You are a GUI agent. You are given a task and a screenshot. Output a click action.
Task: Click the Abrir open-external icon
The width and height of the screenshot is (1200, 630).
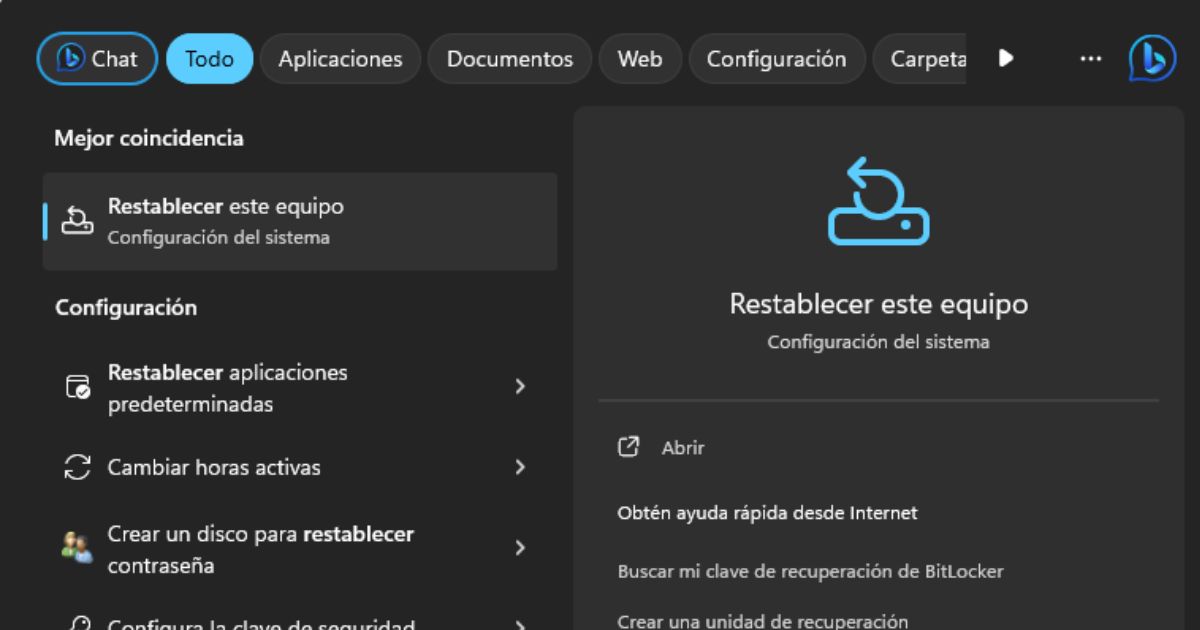coord(628,447)
